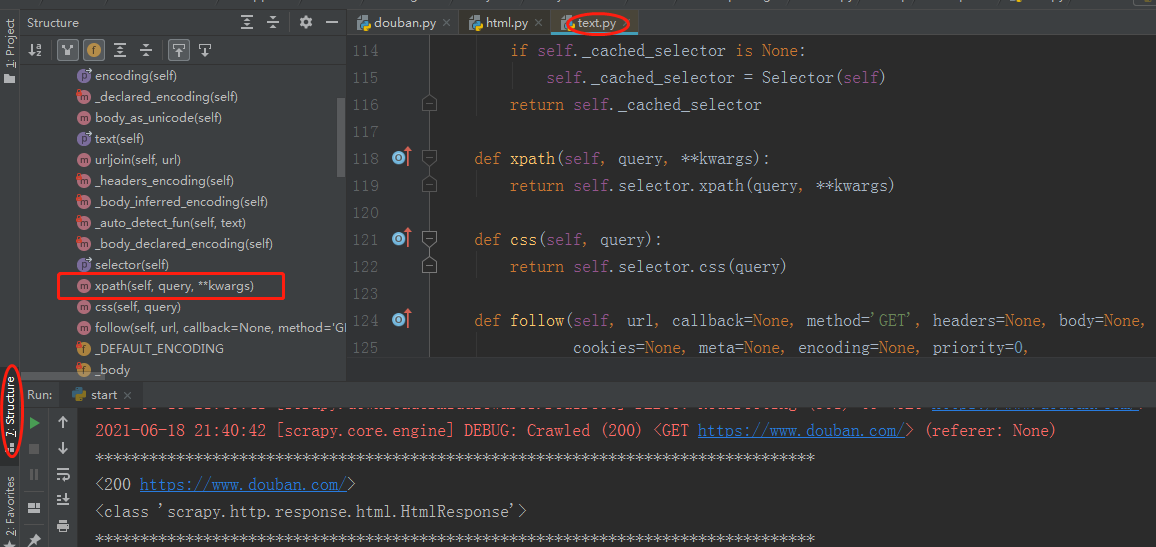Select urljoin(self, url) method
This screenshot has height=547, width=1156.
coord(128,159)
